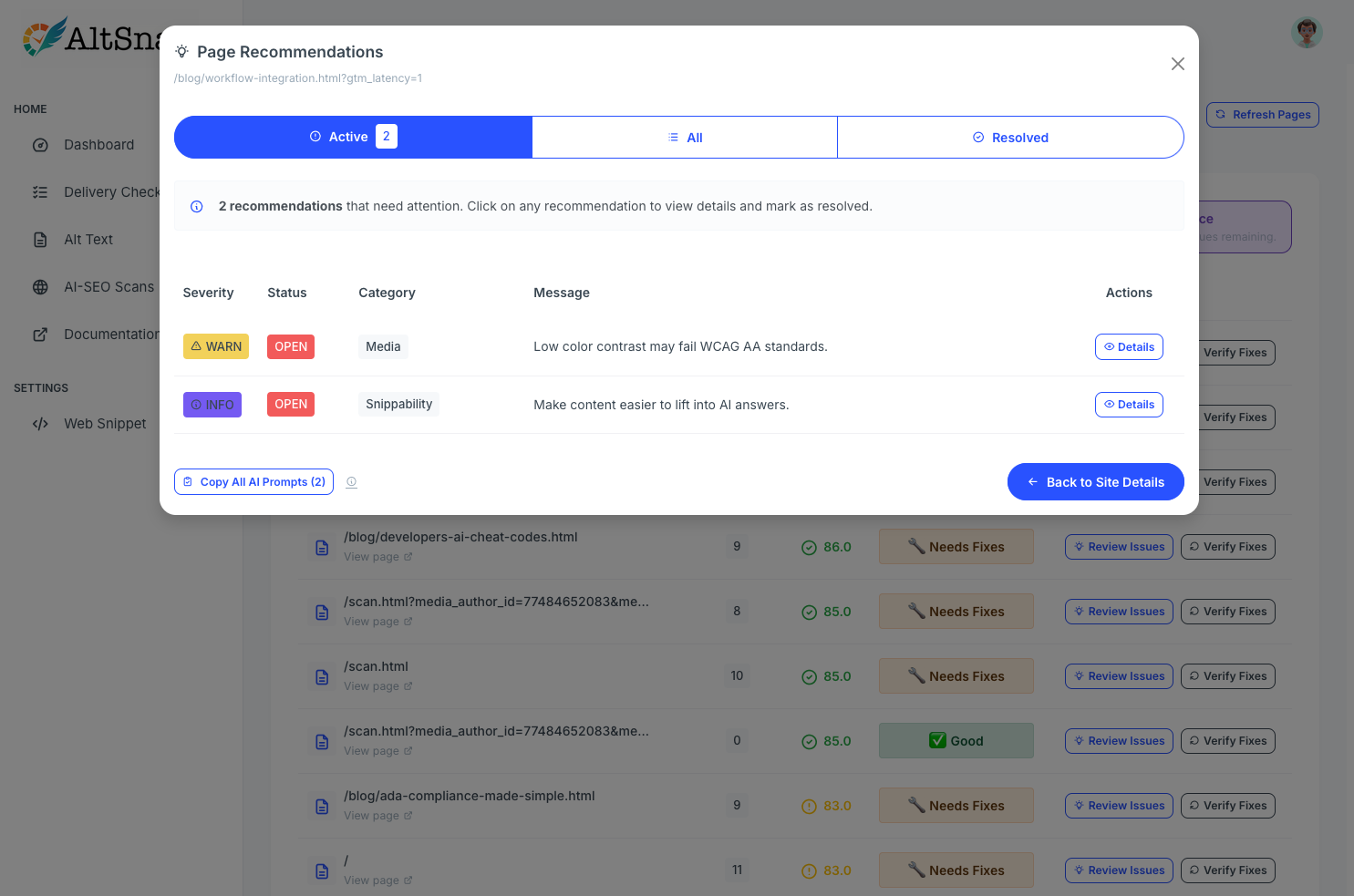
Task: Select the Active tab
Action: point(352,136)
